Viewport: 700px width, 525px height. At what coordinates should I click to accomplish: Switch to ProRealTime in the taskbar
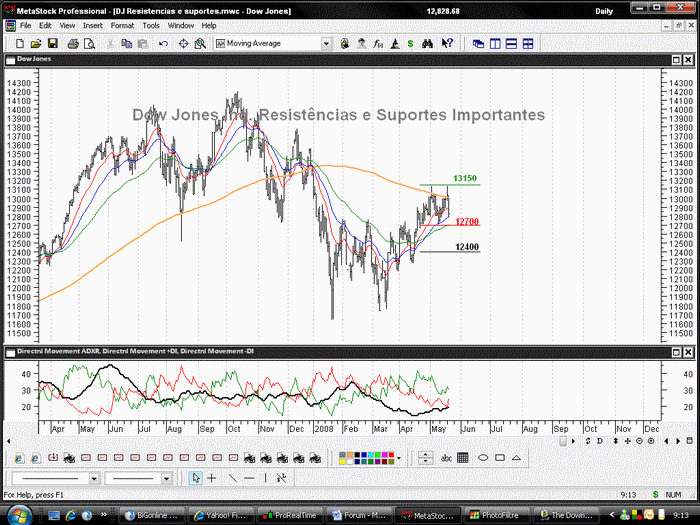290,515
